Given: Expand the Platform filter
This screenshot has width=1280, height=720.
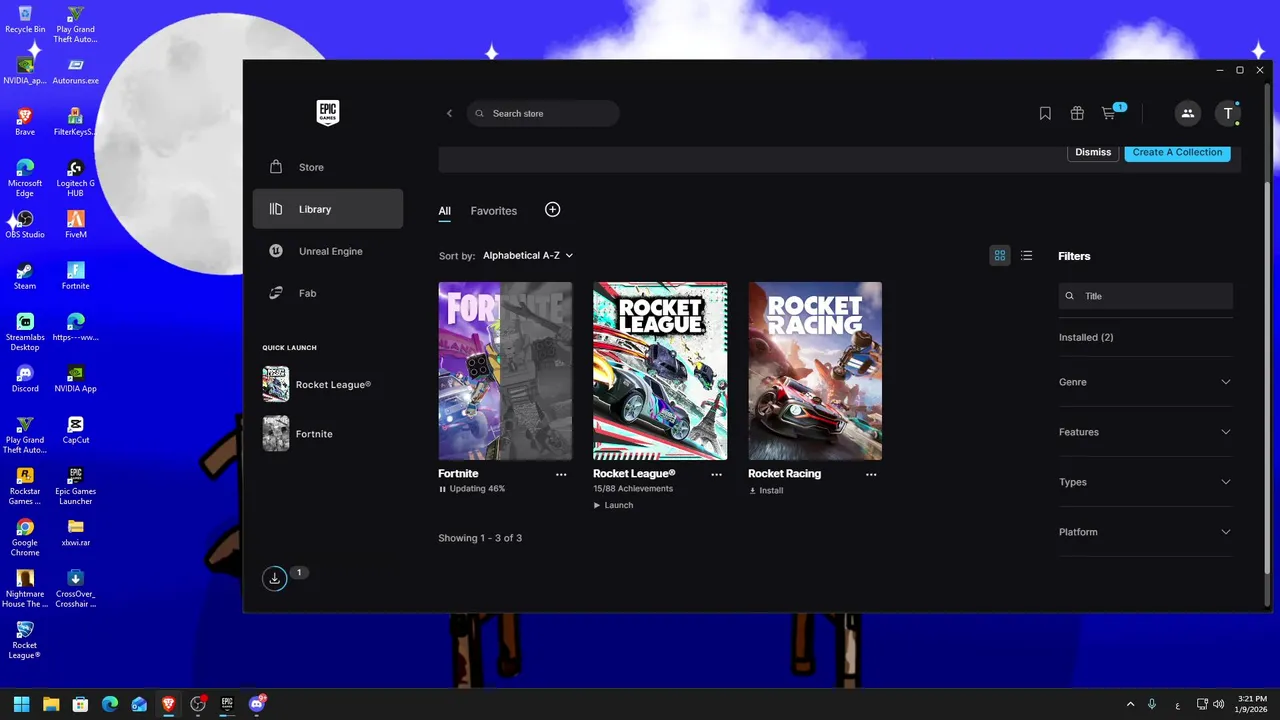Looking at the screenshot, I should pos(1145,532).
